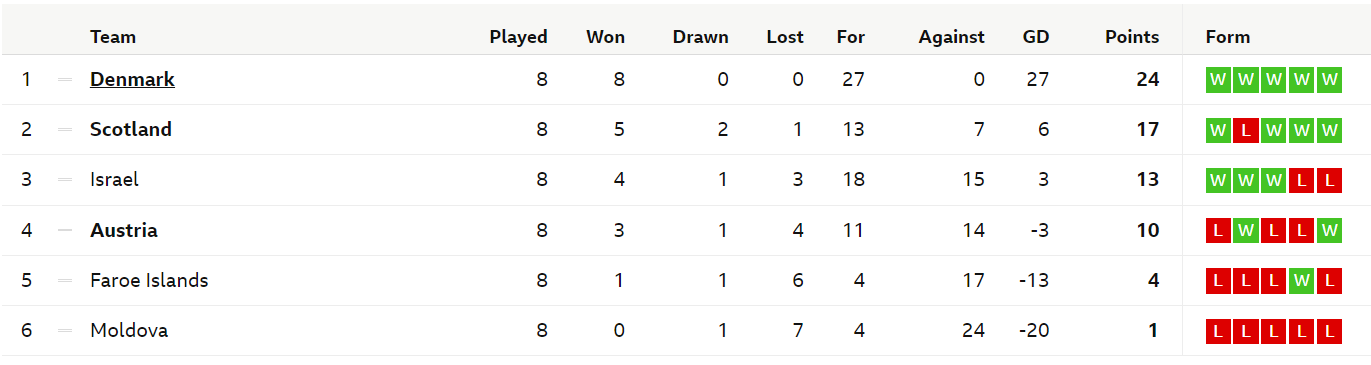
Task: Open the Austria team link
Action: pos(124,230)
